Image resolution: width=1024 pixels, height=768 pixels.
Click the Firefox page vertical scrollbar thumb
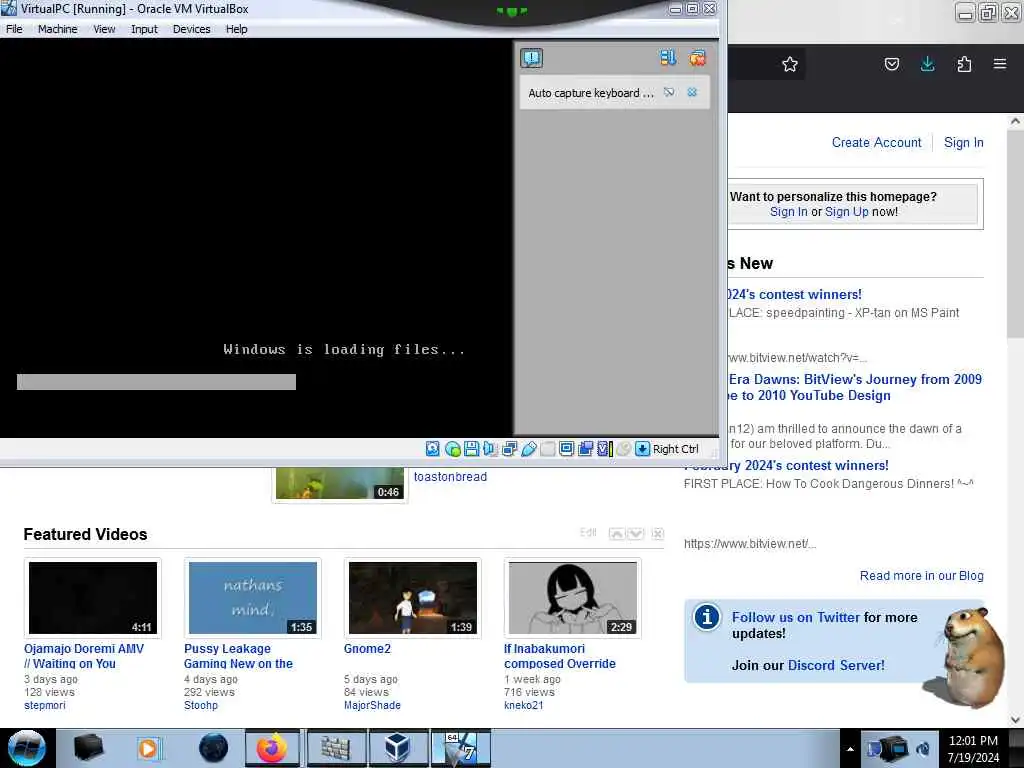pos(1016,234)
